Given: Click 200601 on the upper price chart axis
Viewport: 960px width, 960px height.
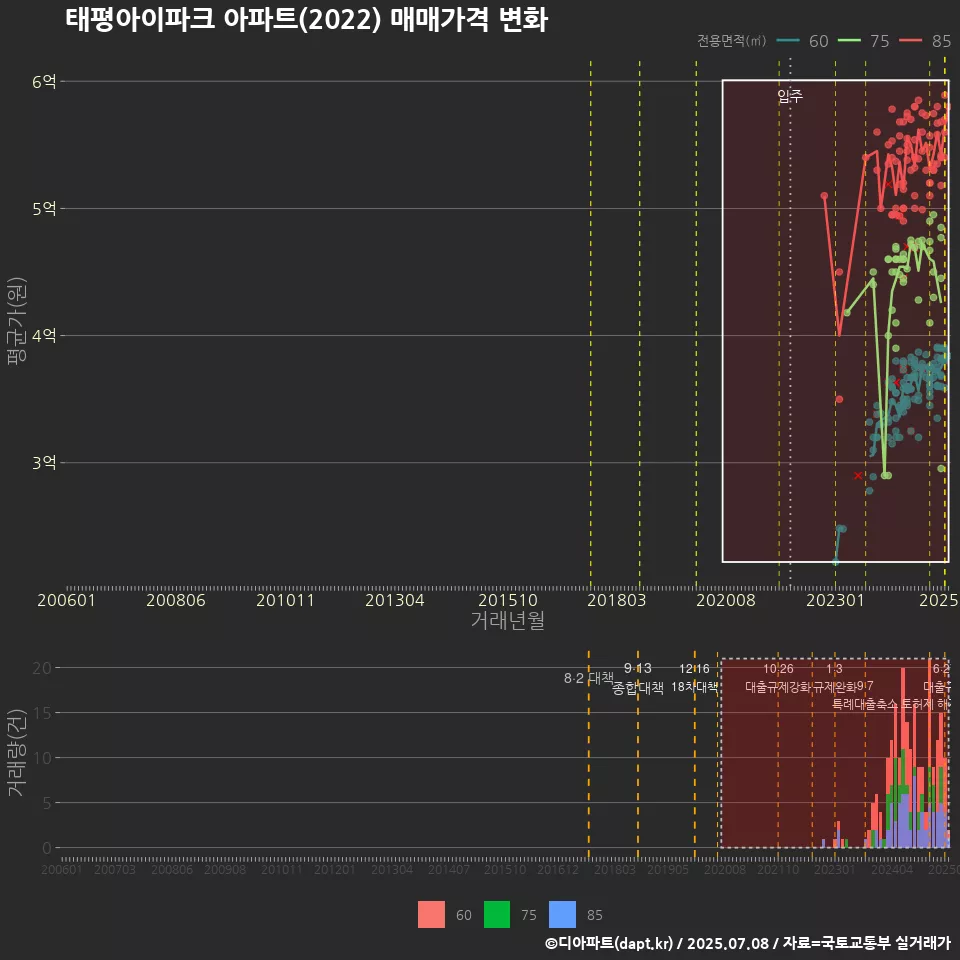Looking at the screenshot, I should click(66, 600).
